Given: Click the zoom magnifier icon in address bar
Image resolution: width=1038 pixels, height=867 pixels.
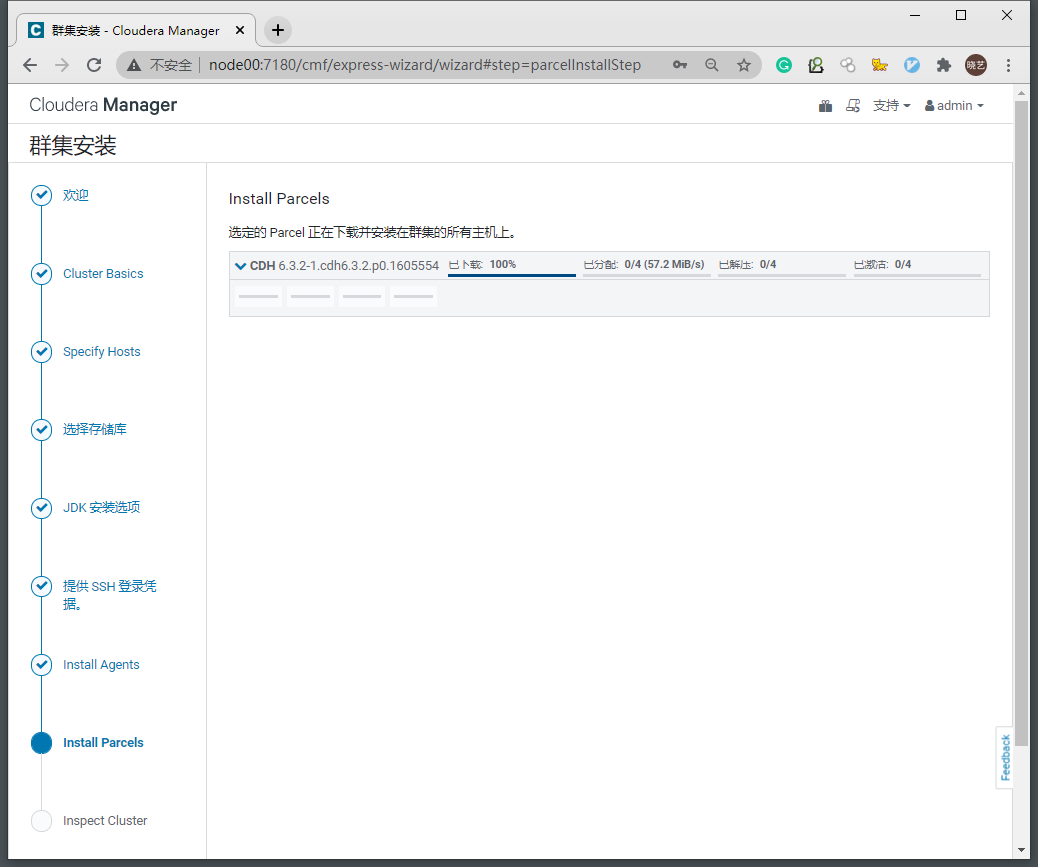Looking at the screenshot, I should coord(712,65).
